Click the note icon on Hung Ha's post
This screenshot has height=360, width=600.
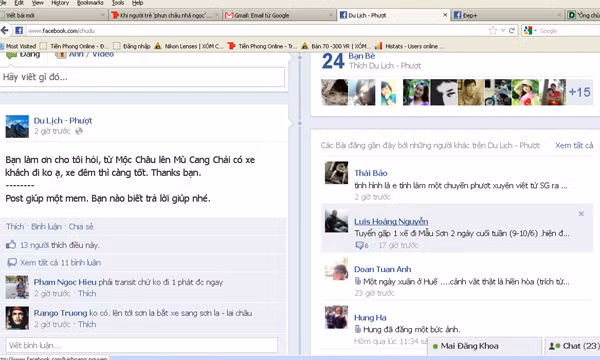358,329
